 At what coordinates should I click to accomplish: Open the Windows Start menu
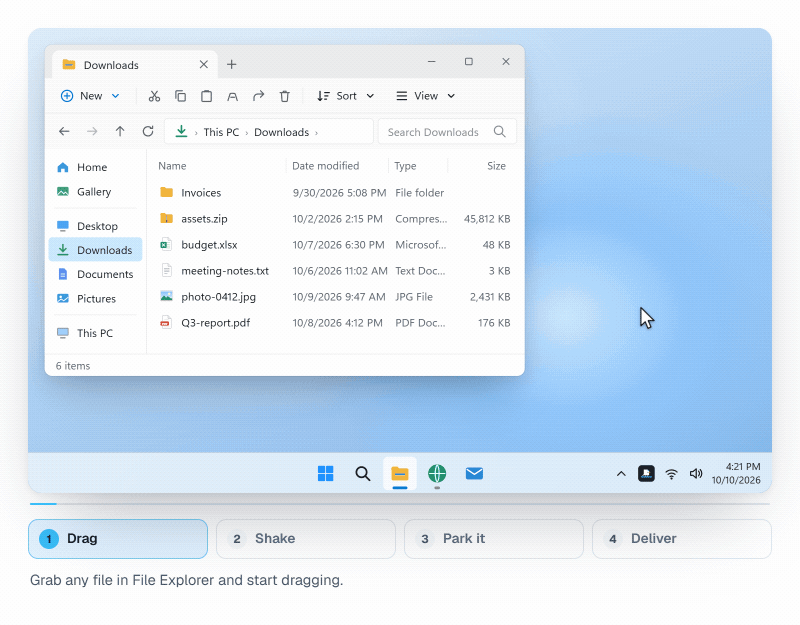[x=326, y=473]
